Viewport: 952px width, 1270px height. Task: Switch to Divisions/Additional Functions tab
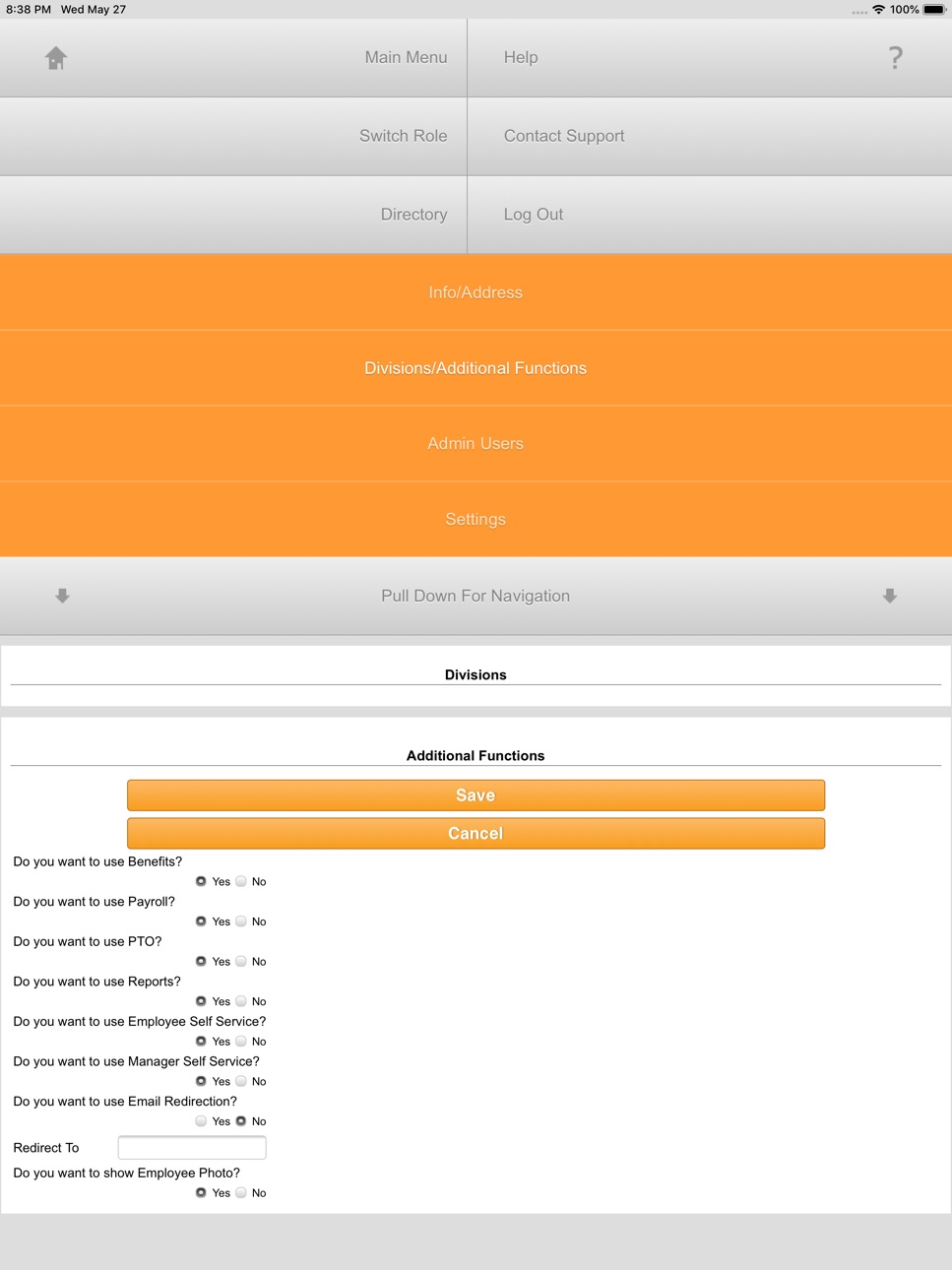coord(476,368)
